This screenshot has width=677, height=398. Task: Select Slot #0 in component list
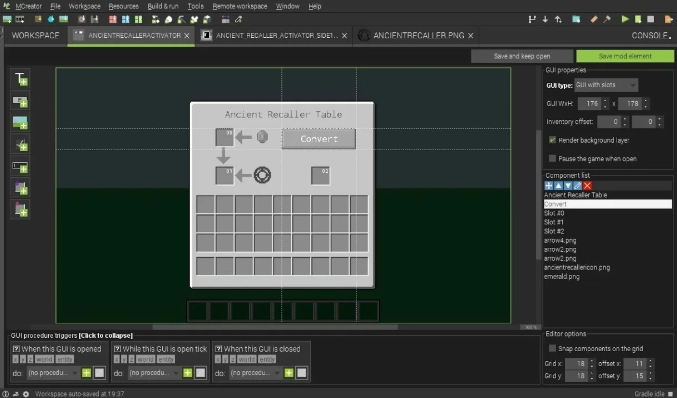[x=607, y=213]
